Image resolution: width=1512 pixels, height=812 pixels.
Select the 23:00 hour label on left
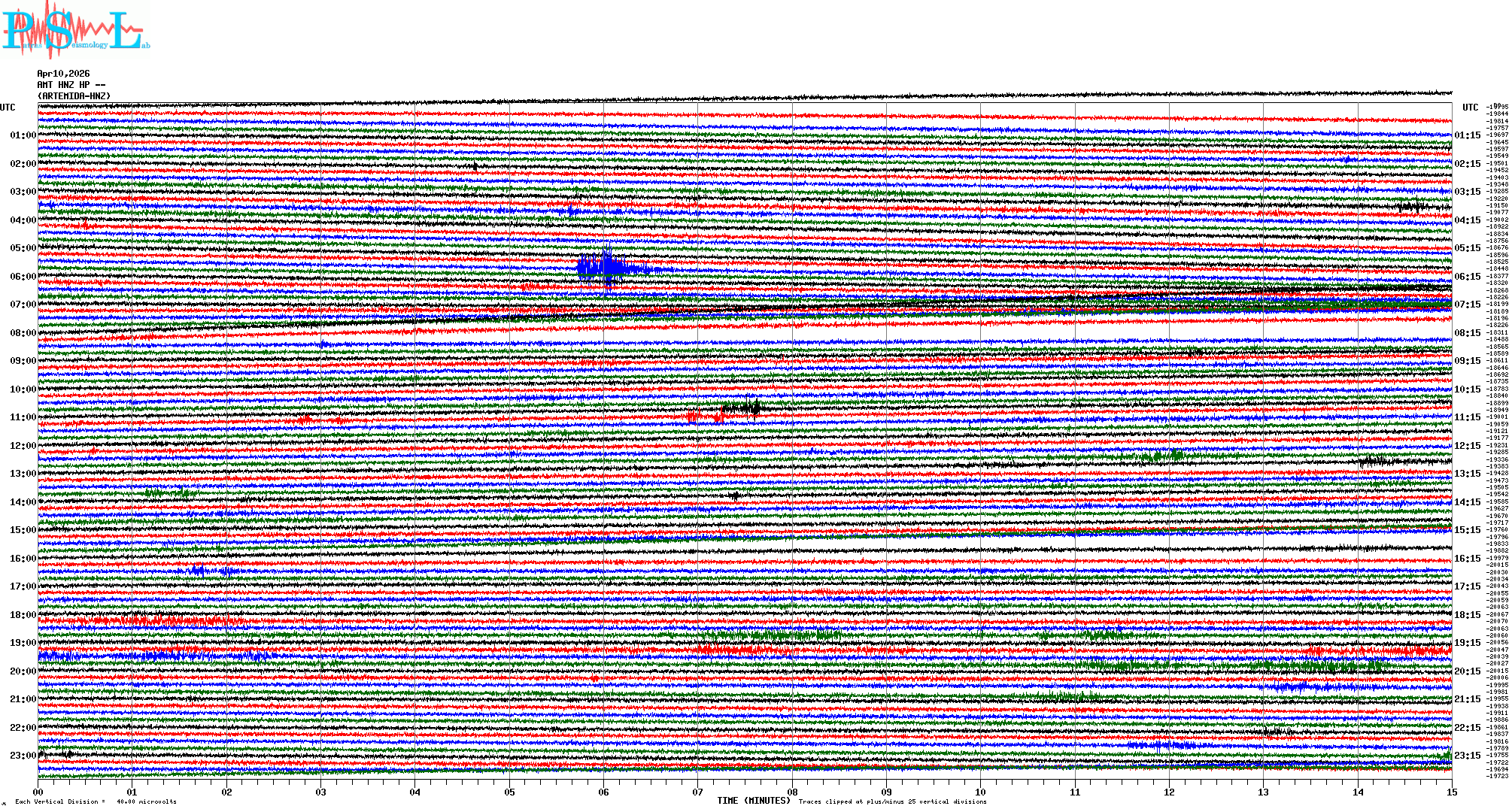pos(23,756)
